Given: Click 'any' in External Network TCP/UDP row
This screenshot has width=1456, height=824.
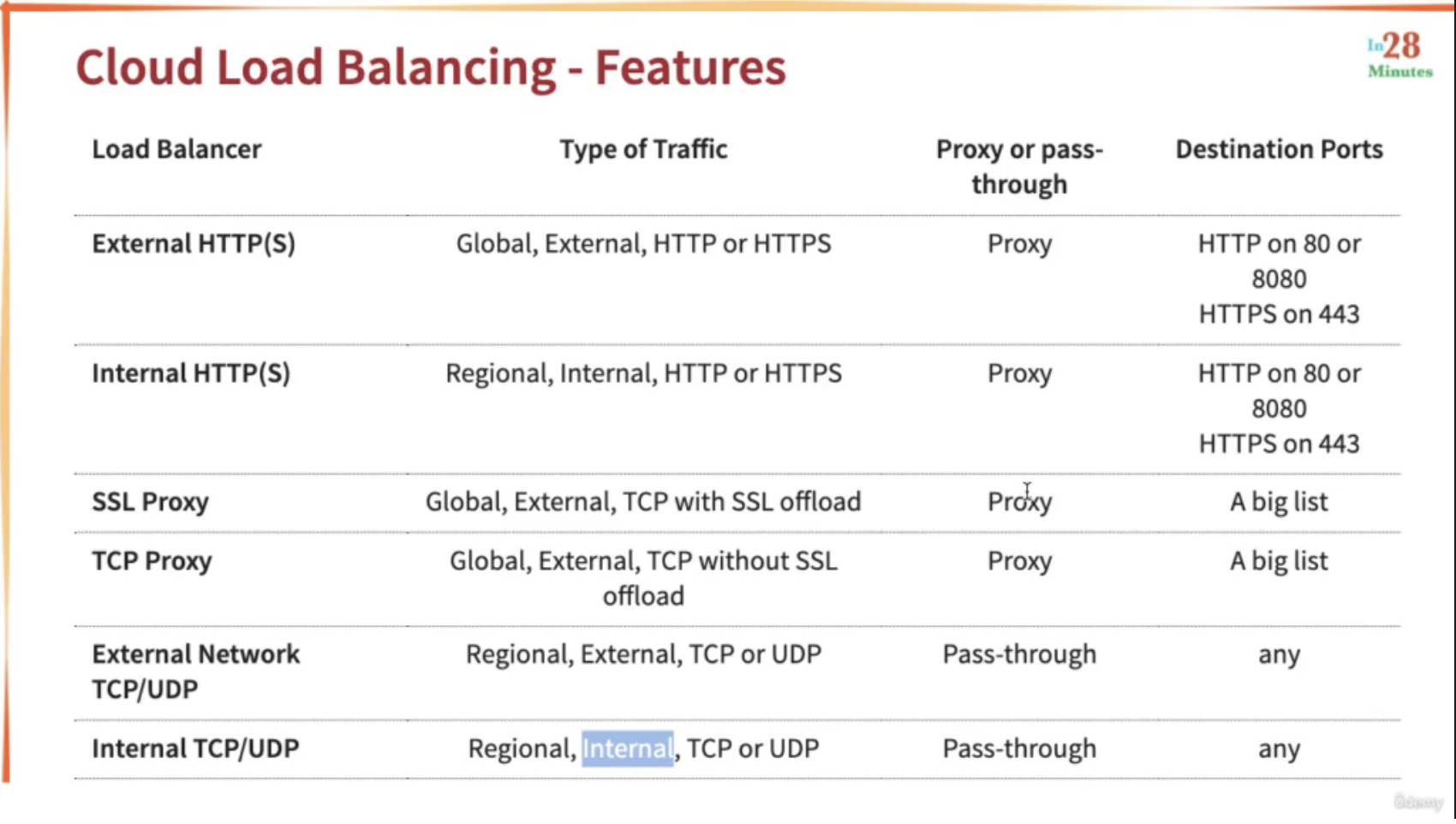Looking at the screenshot, I should pyautogui.click(x=1279, y=656).
